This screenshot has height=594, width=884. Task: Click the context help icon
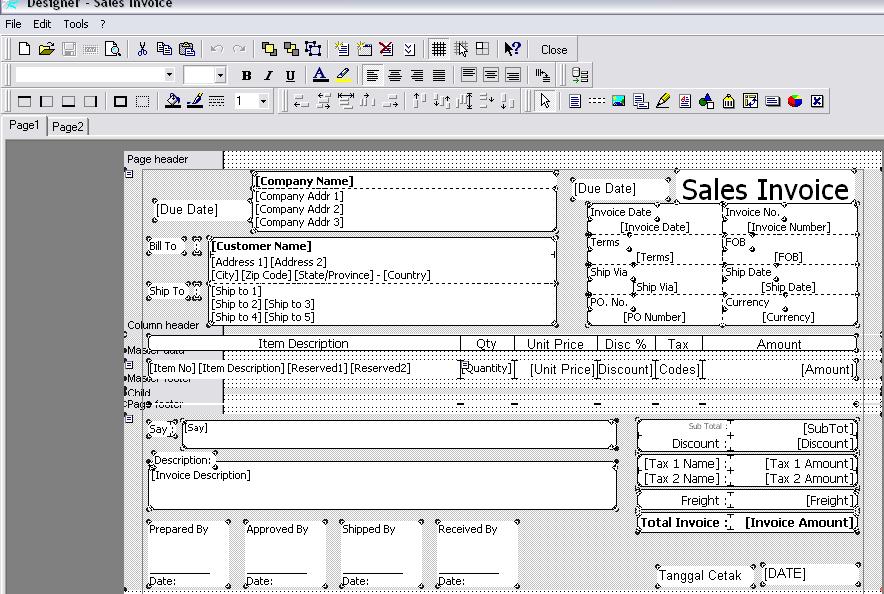click(513, 49)
